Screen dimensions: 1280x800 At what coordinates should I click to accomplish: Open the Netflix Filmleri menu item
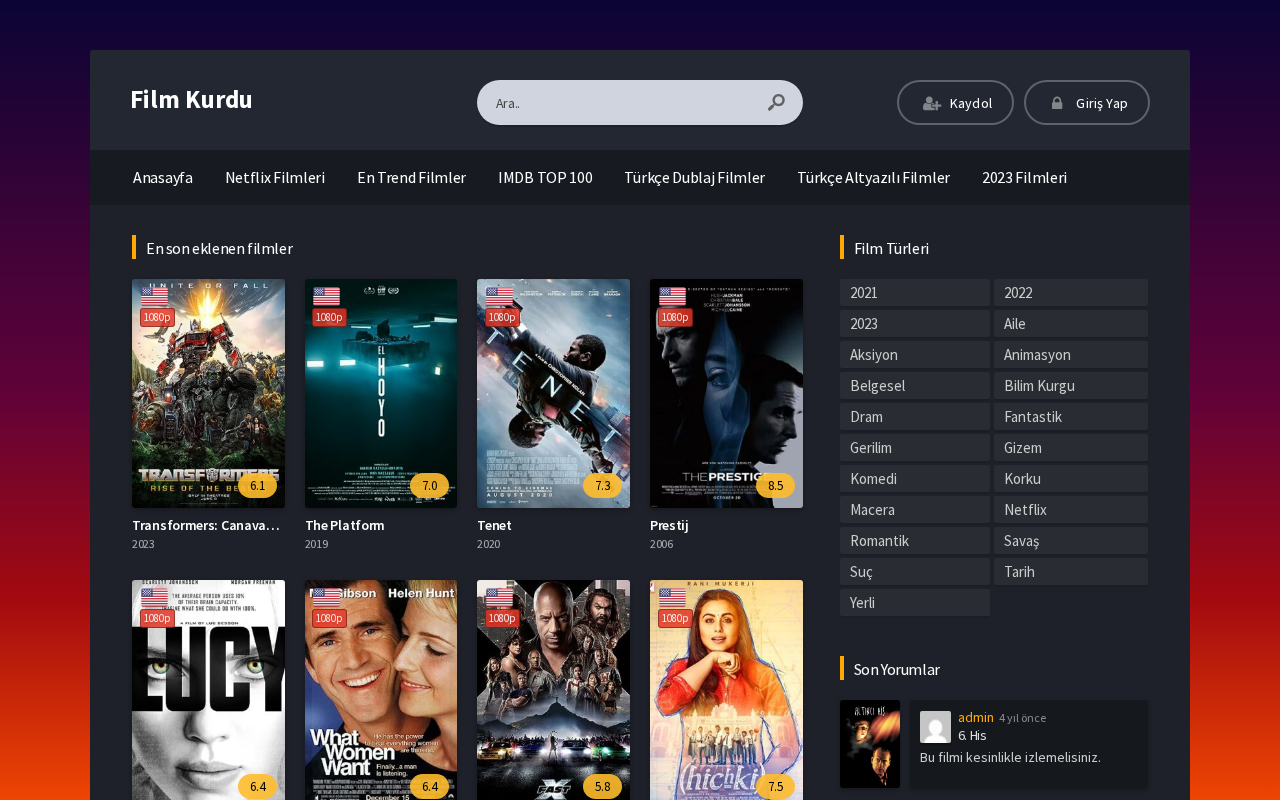[275, 177]
